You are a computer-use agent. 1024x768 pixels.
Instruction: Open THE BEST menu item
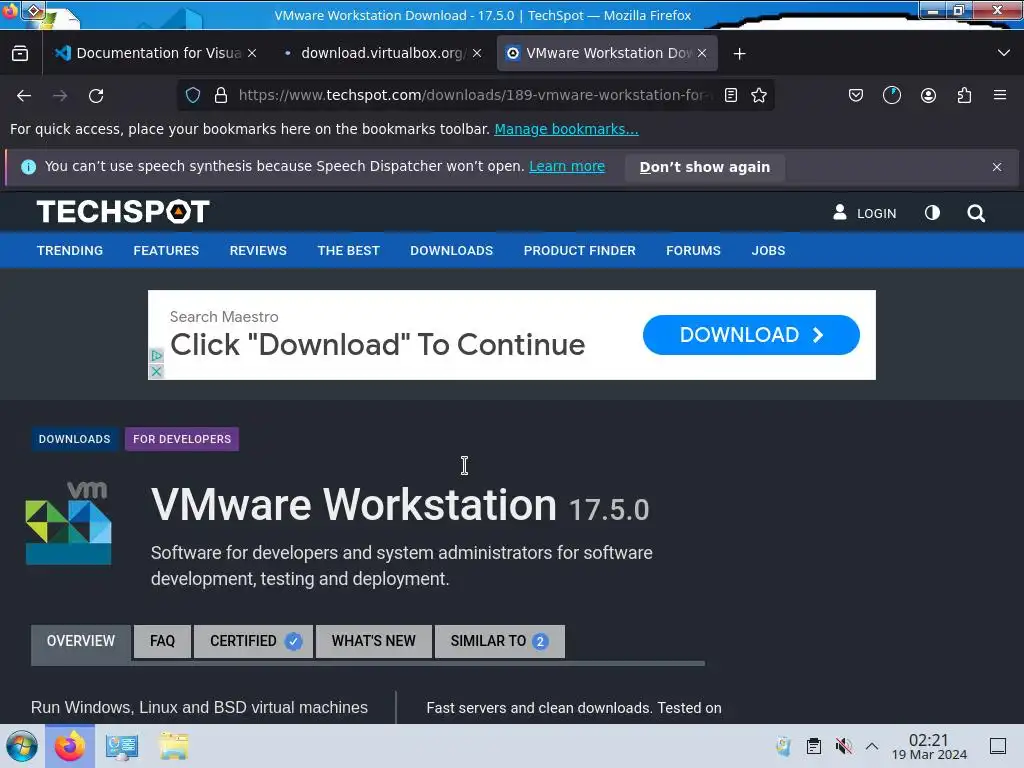pyautogui.click(x=348, y=251)
